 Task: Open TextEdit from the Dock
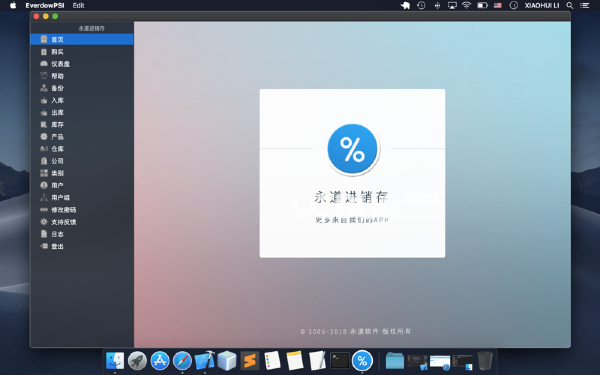(x=317, y=360)
